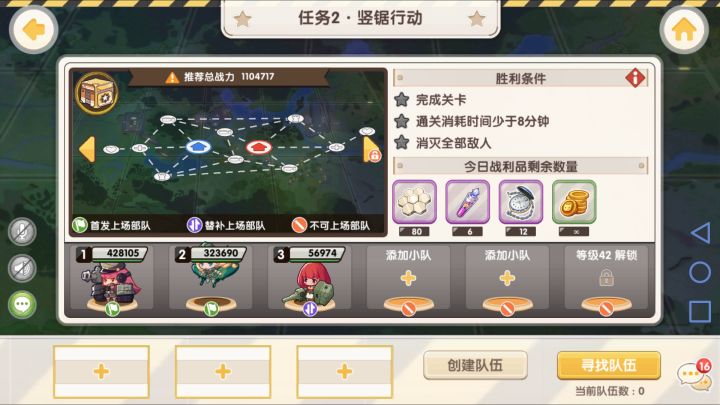Viewport: 720px width, 405px height.
Task: Select the gold coins loot item
Action: click(x=574, y=202)
